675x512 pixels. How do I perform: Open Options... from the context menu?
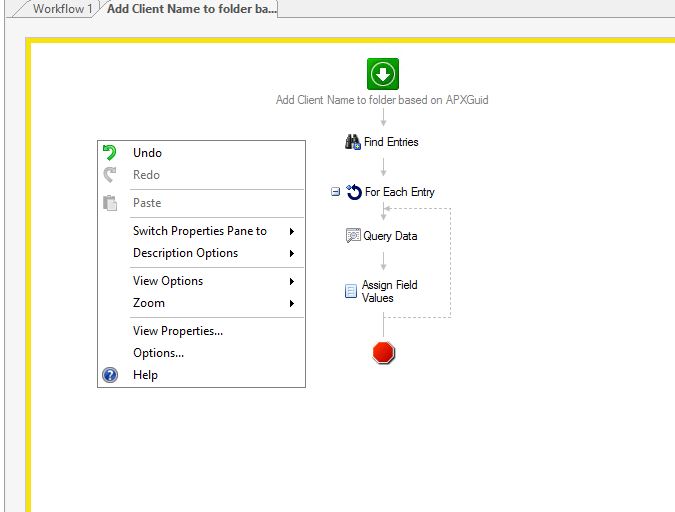(158, 353)
